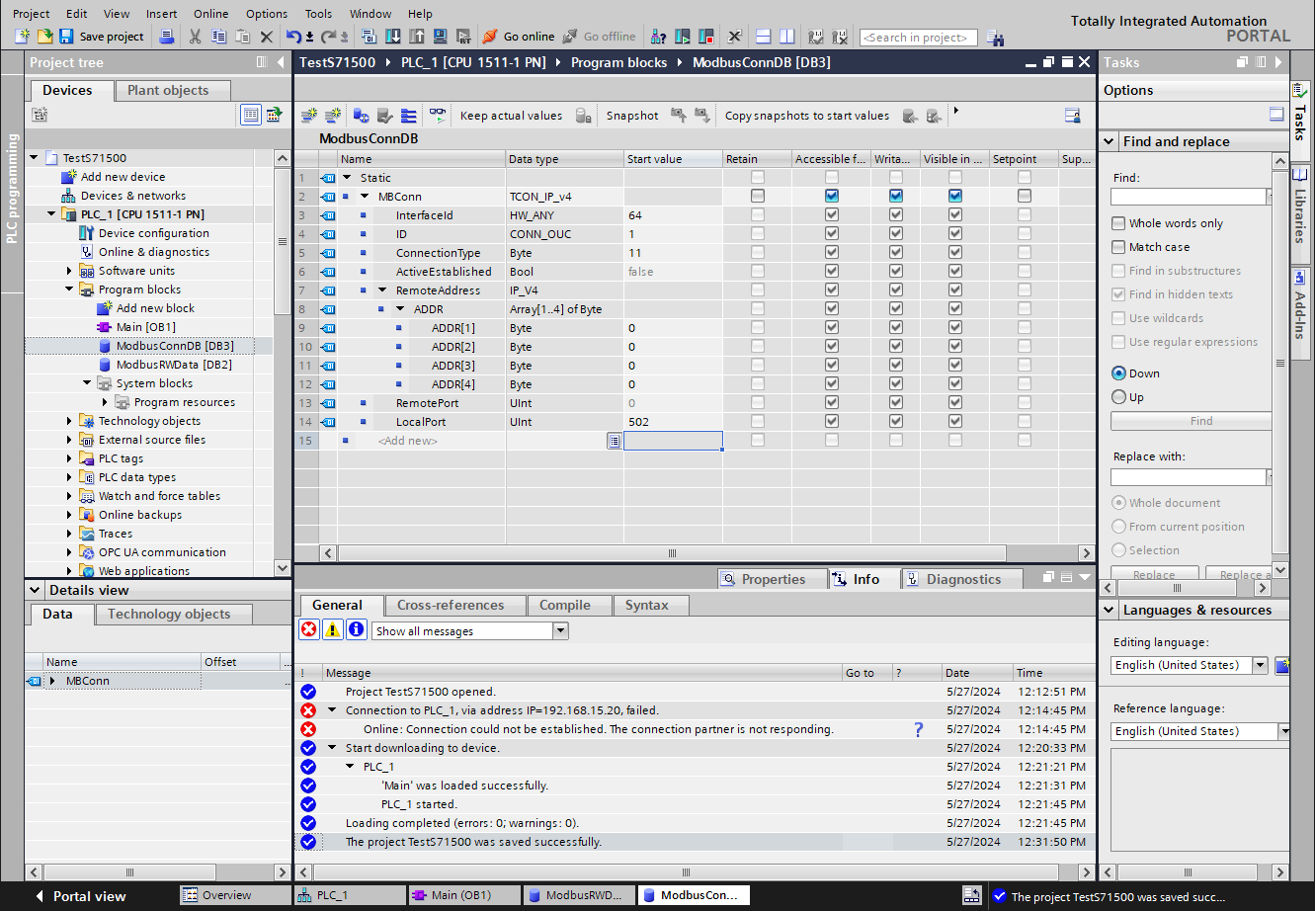
Task: Click the Expand all modes list icon
Action: point(408,116)
